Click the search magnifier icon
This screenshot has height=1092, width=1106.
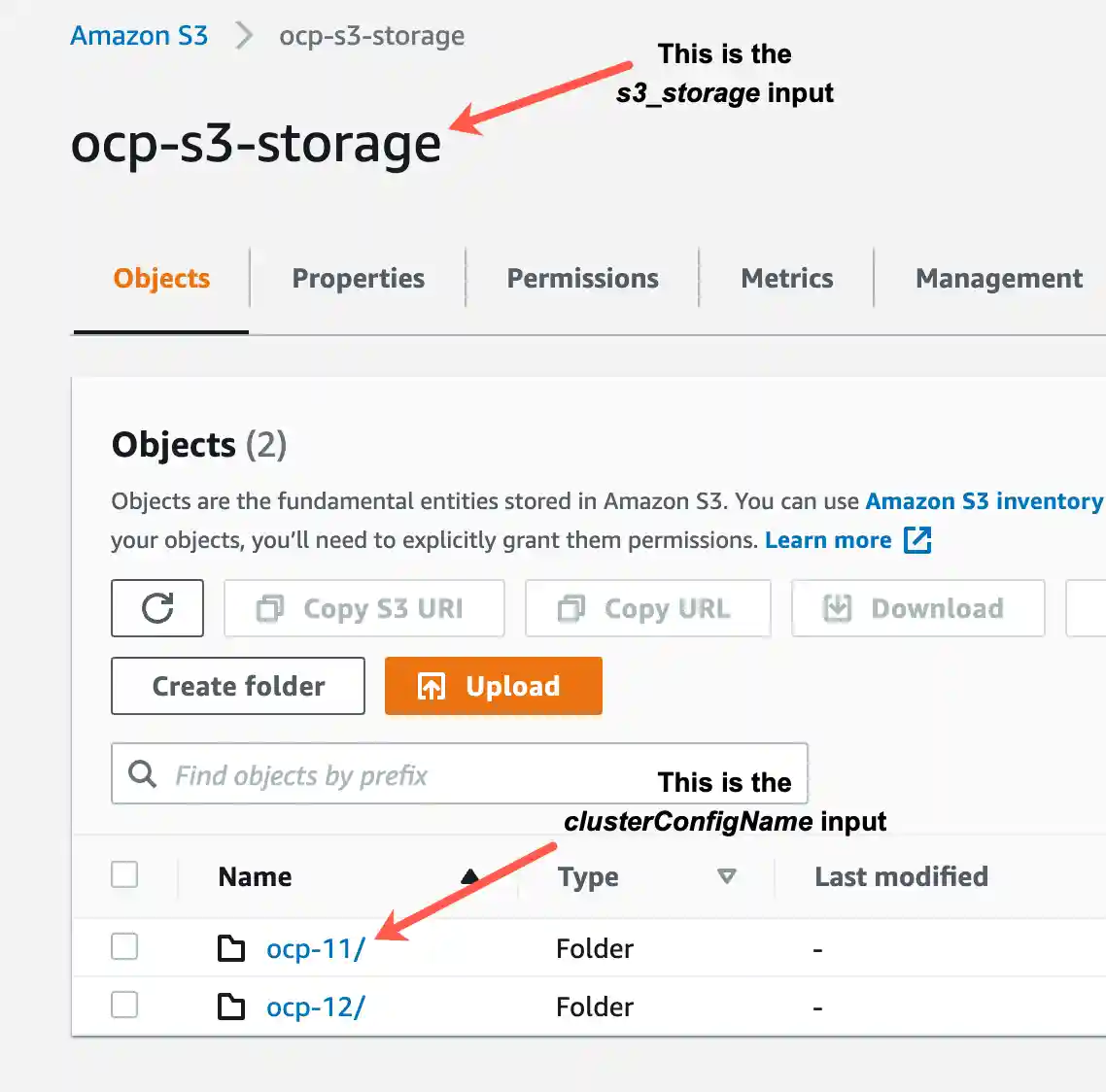pyautogui.click(x=142, y=774)
